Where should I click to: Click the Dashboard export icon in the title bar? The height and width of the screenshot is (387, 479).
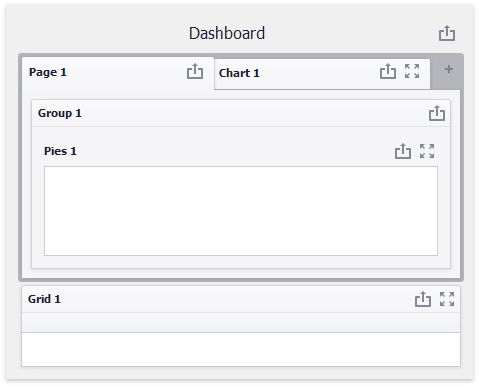coord(447,33)
